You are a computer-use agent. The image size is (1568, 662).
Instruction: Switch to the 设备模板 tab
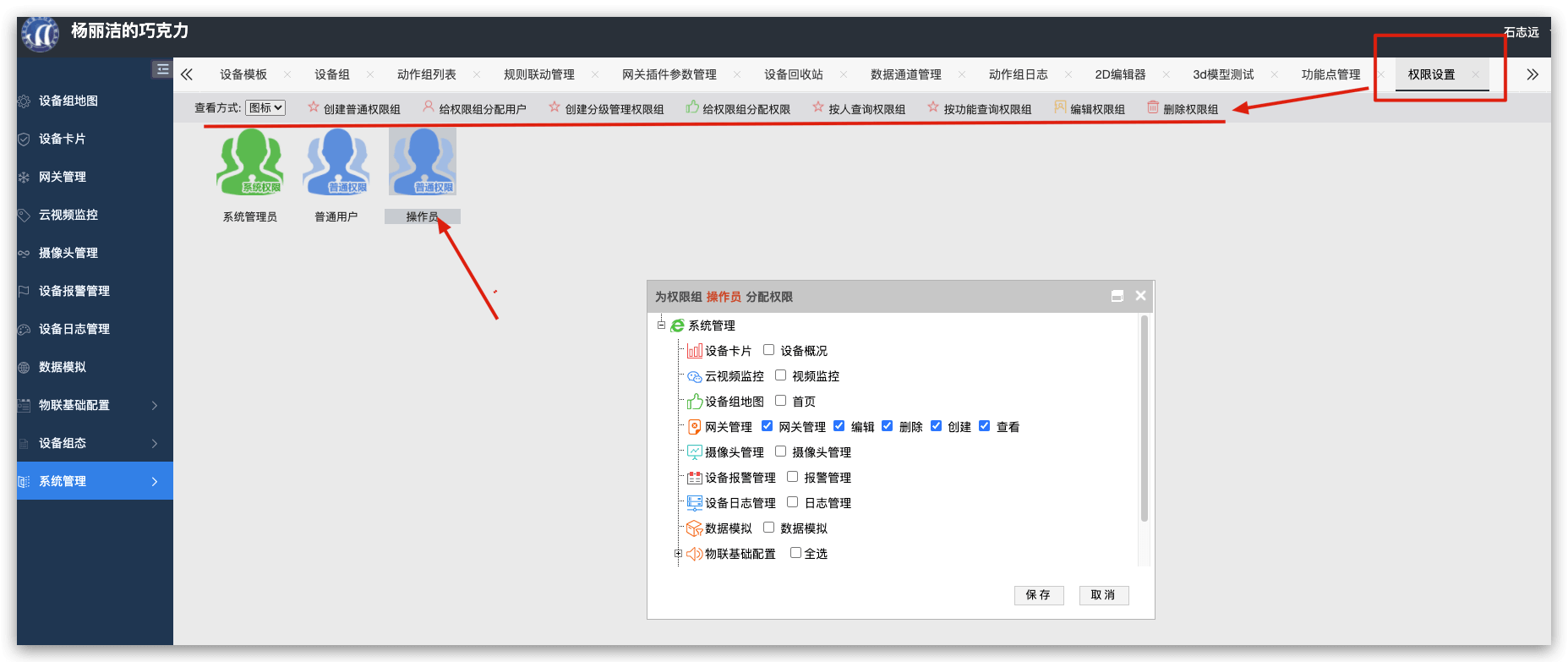243,74
